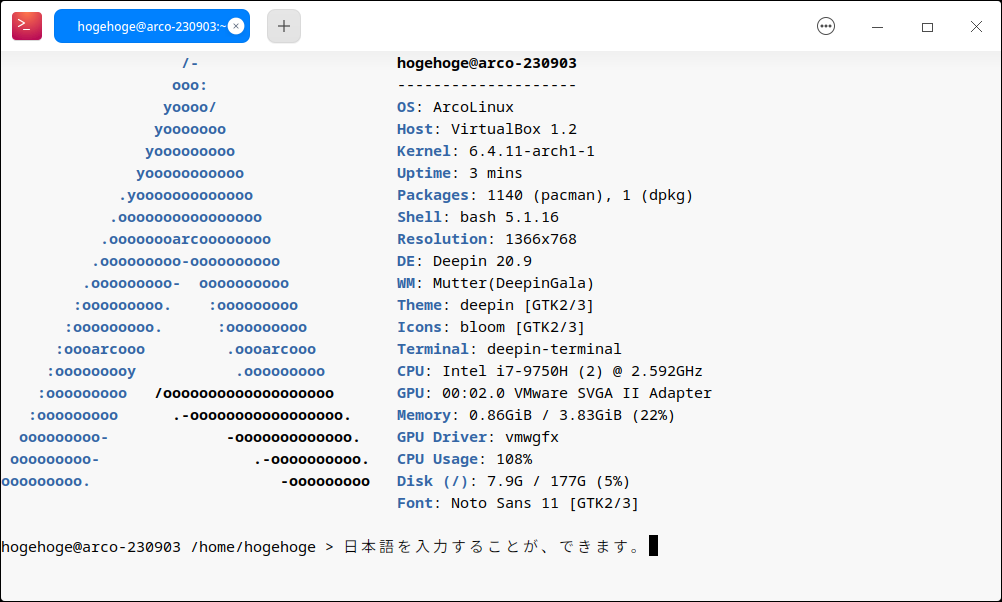Click the Kernel: 6.4.11-arch1-1 line

tap(496, 151)
